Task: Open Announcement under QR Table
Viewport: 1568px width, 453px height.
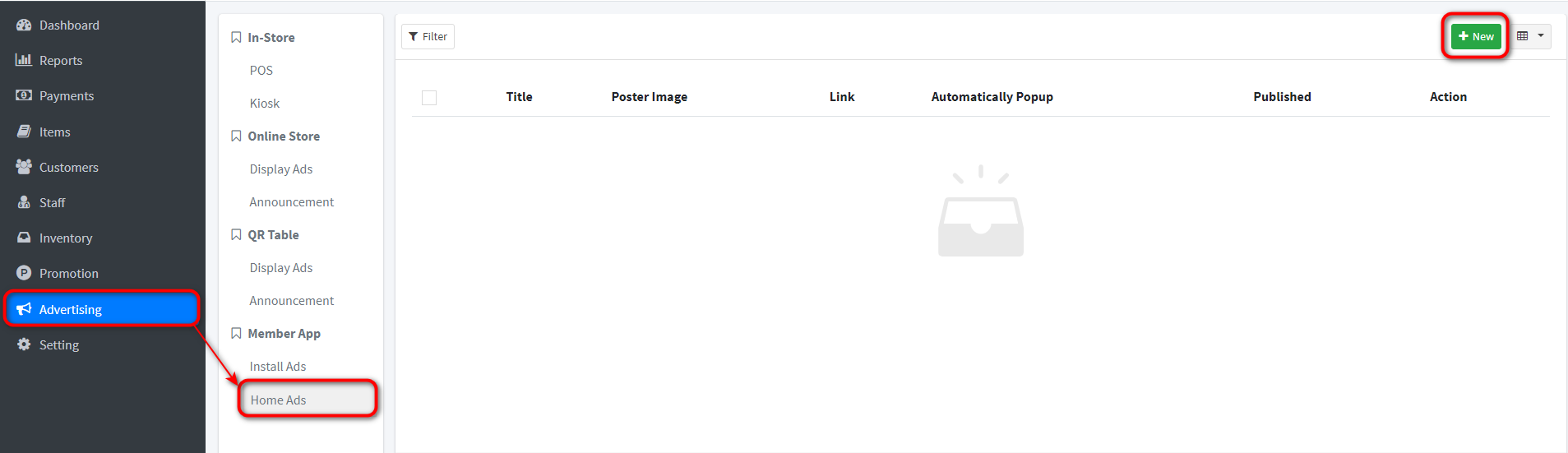Action: 292,301
